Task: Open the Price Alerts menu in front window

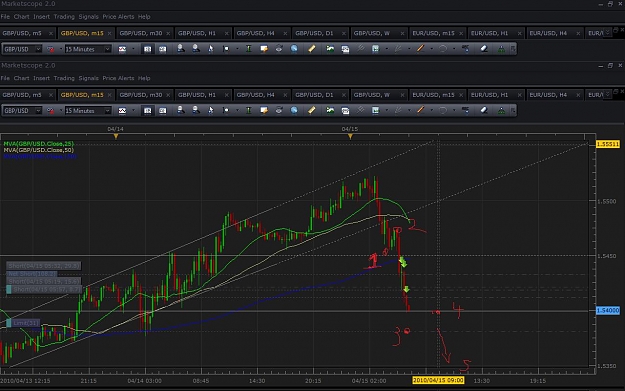Action: (118, 78)
